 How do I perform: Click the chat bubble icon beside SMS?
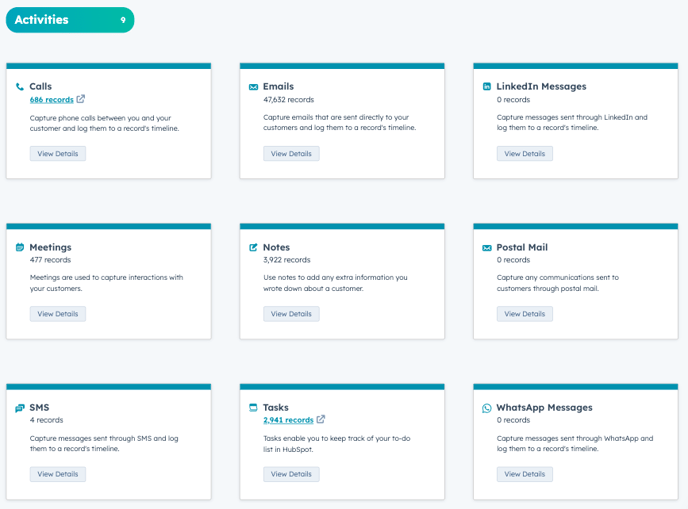[x=20, y=408]
